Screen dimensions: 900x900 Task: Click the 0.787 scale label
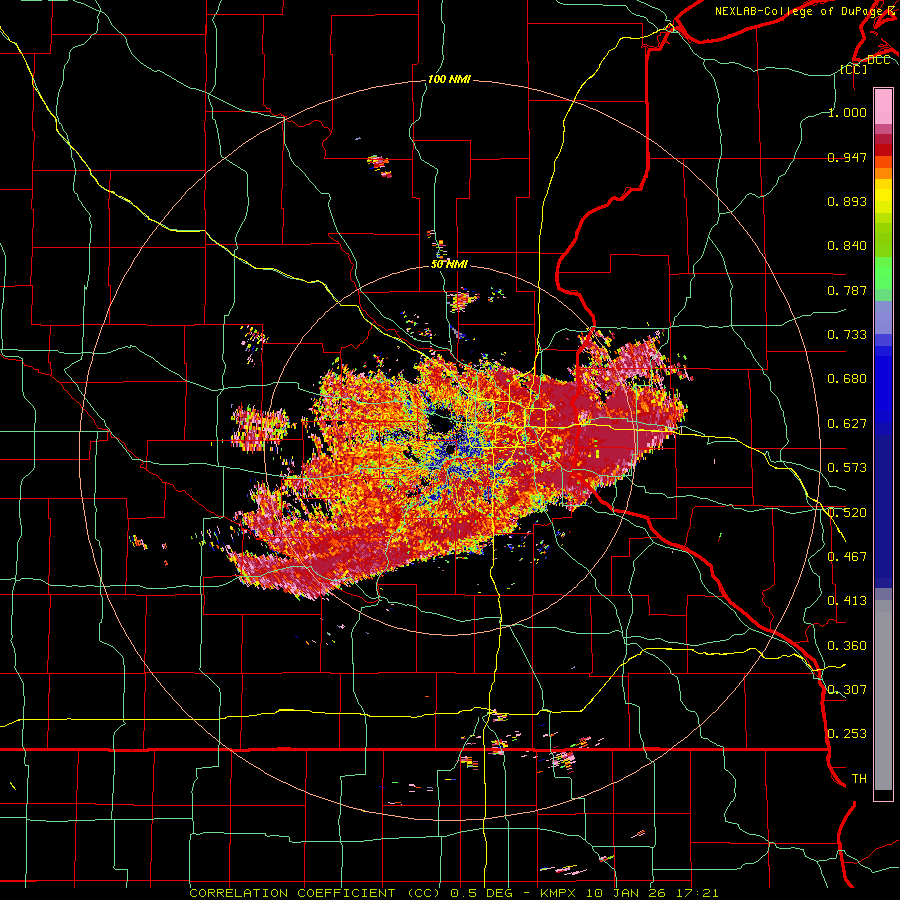(x=847, y=290)
